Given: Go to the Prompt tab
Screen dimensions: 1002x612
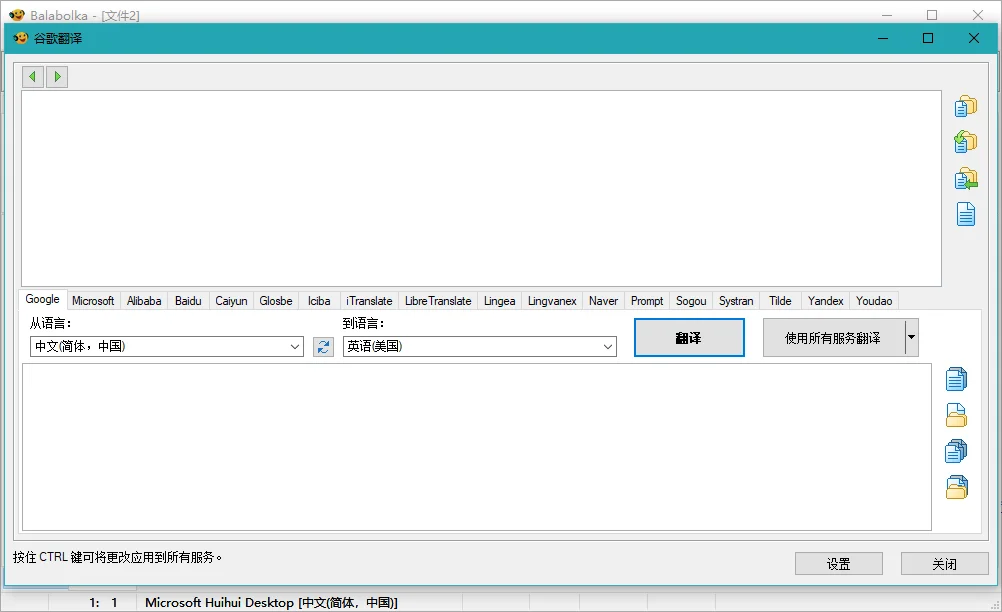Looking at the screenshot, I should (647, 301).
